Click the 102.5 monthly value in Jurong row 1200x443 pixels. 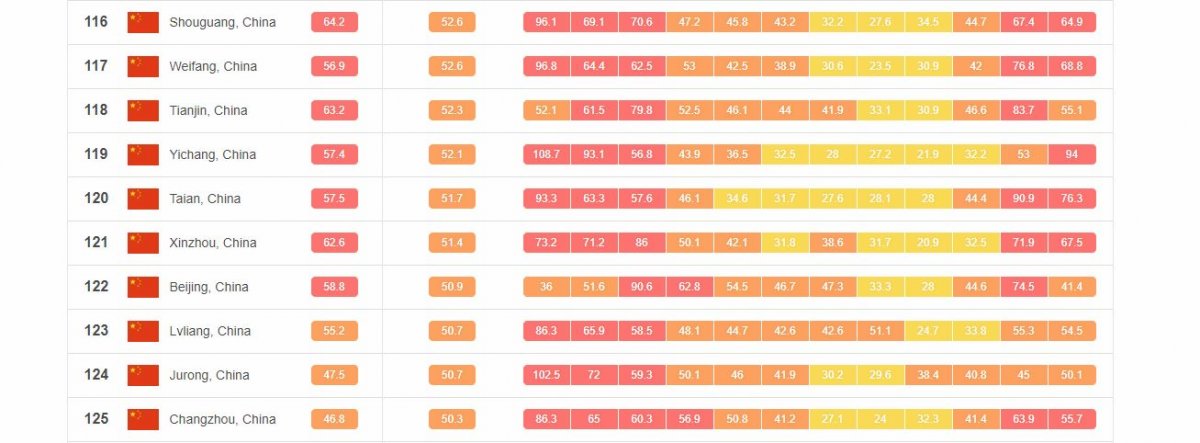tap(546, 375)
